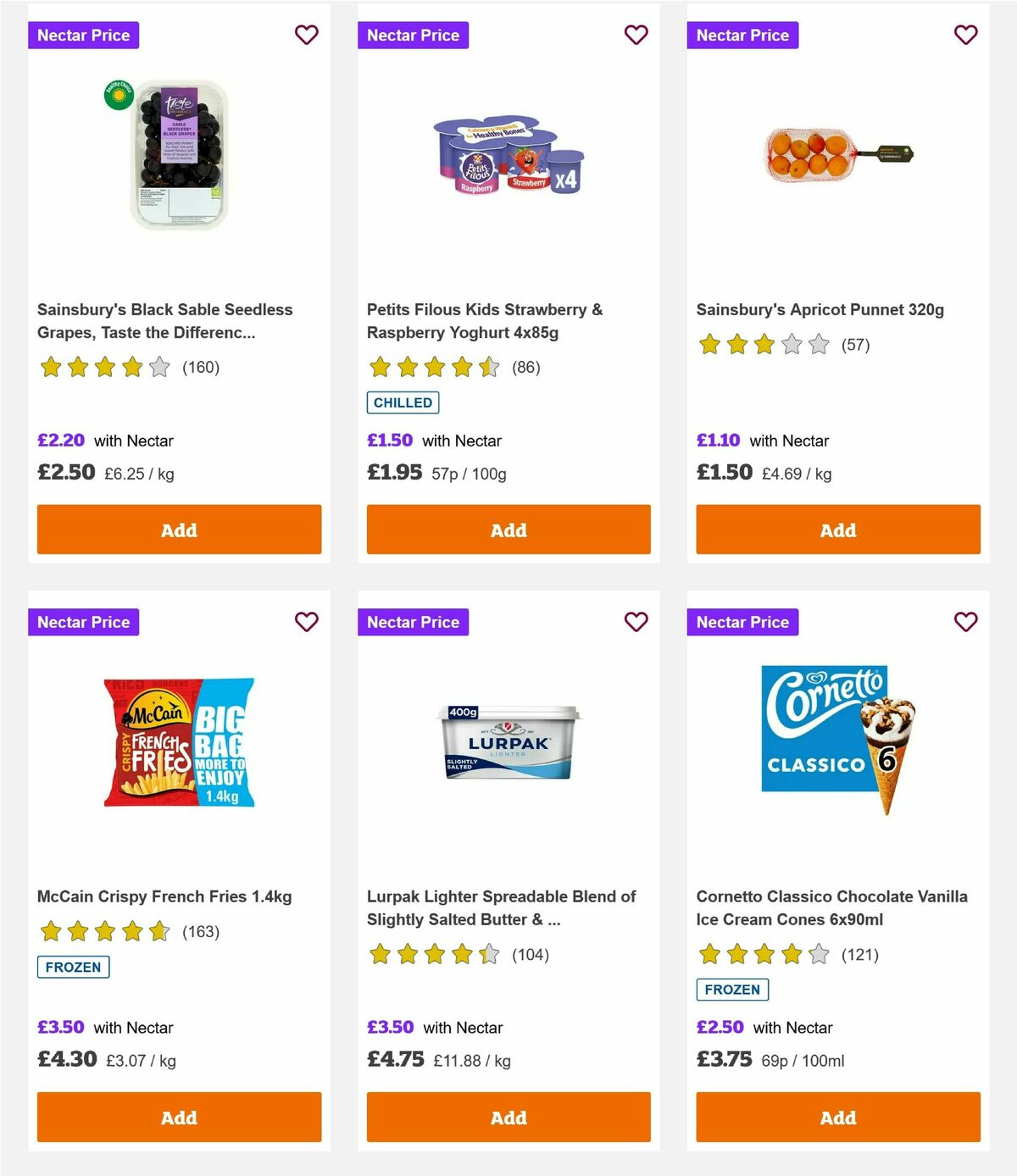
Task: Open the Lurpak Lighter Spreadable product title
Action: pyautogui.click(x=501, y=907)
